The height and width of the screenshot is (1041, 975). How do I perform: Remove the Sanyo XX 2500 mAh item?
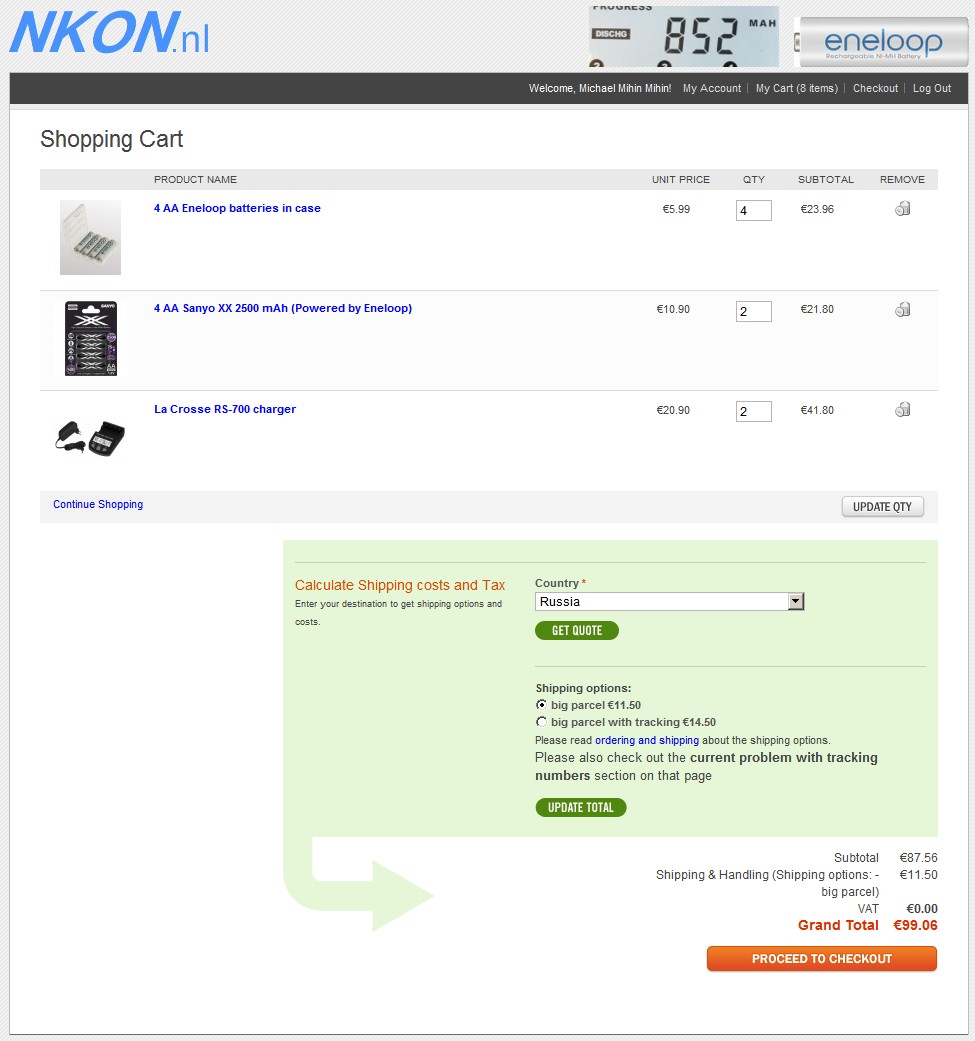902,309
